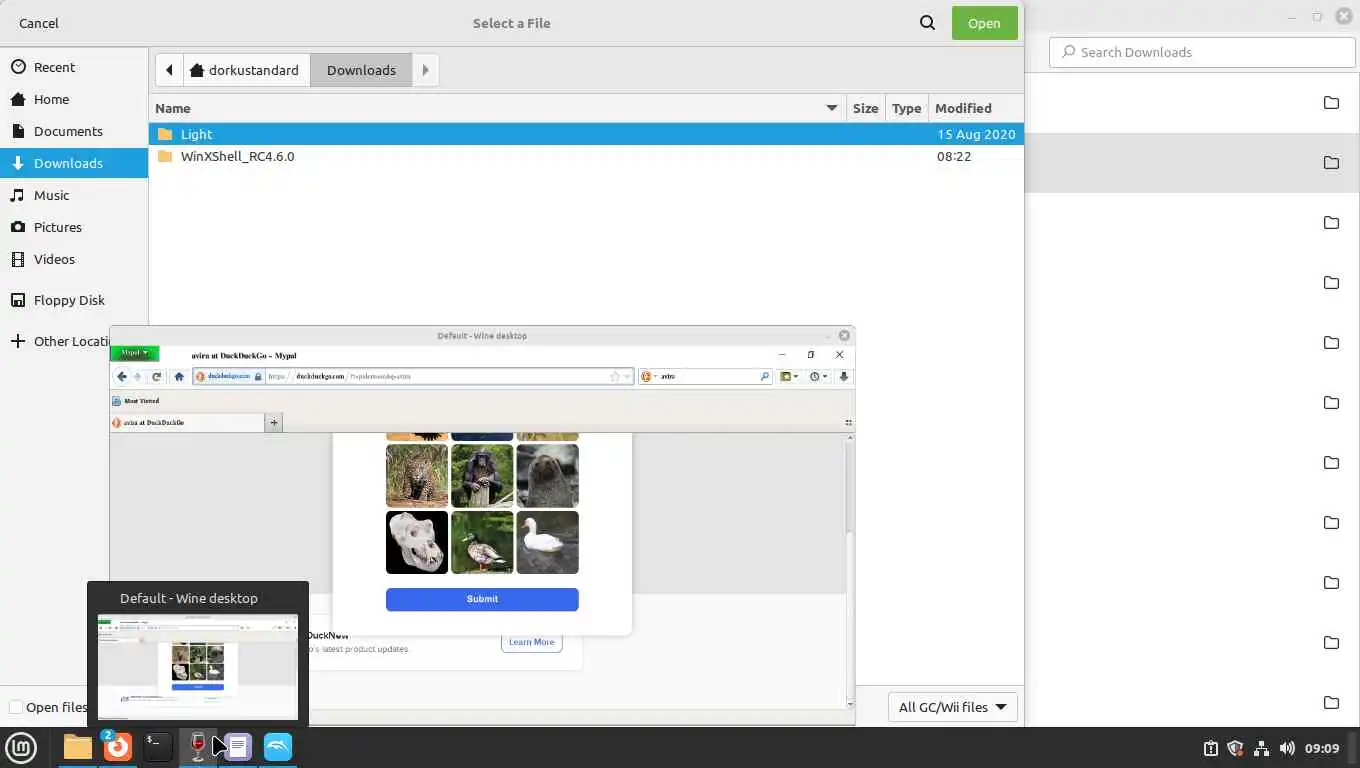1360x768 pixels.
Task: Select the jaguar captcha image
Action: tap(417, 476)
